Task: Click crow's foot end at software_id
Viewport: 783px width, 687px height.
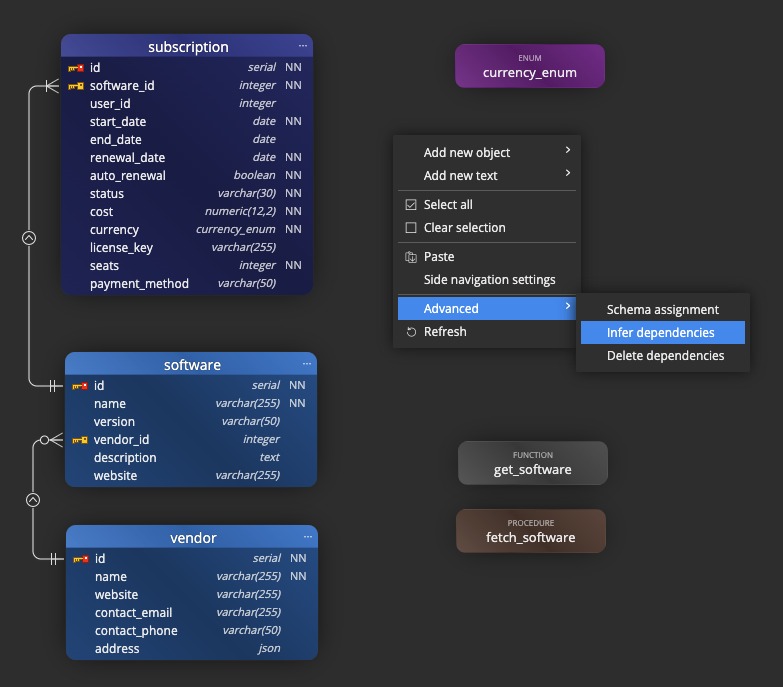Action: coord(52,86)
